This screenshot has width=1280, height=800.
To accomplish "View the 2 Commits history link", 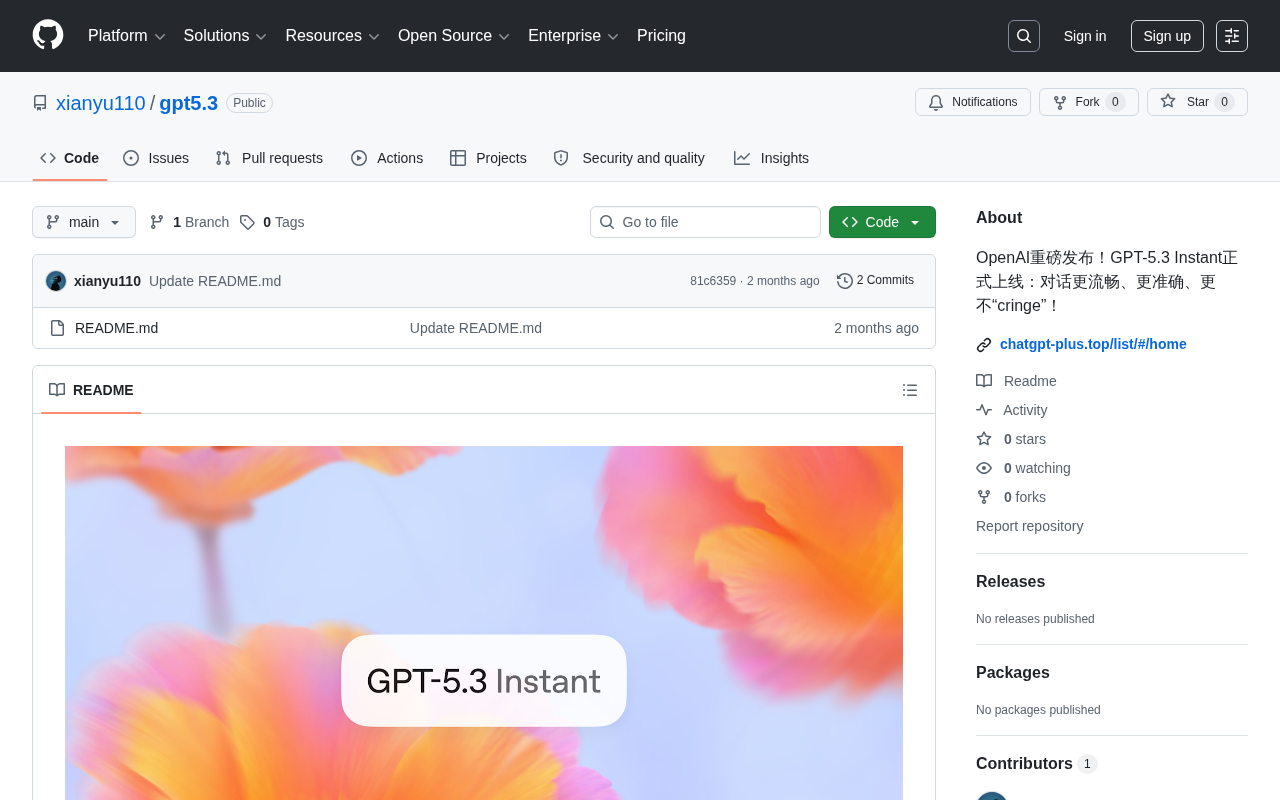I will coord(875,281).
